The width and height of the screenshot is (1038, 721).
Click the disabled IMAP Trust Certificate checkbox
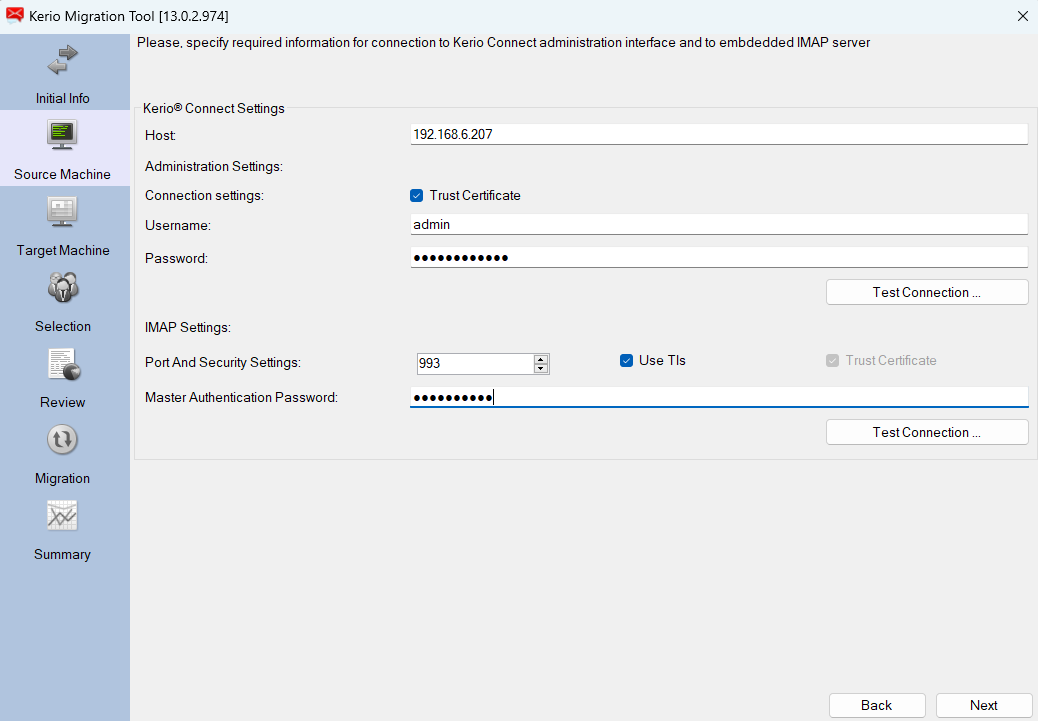833,361
